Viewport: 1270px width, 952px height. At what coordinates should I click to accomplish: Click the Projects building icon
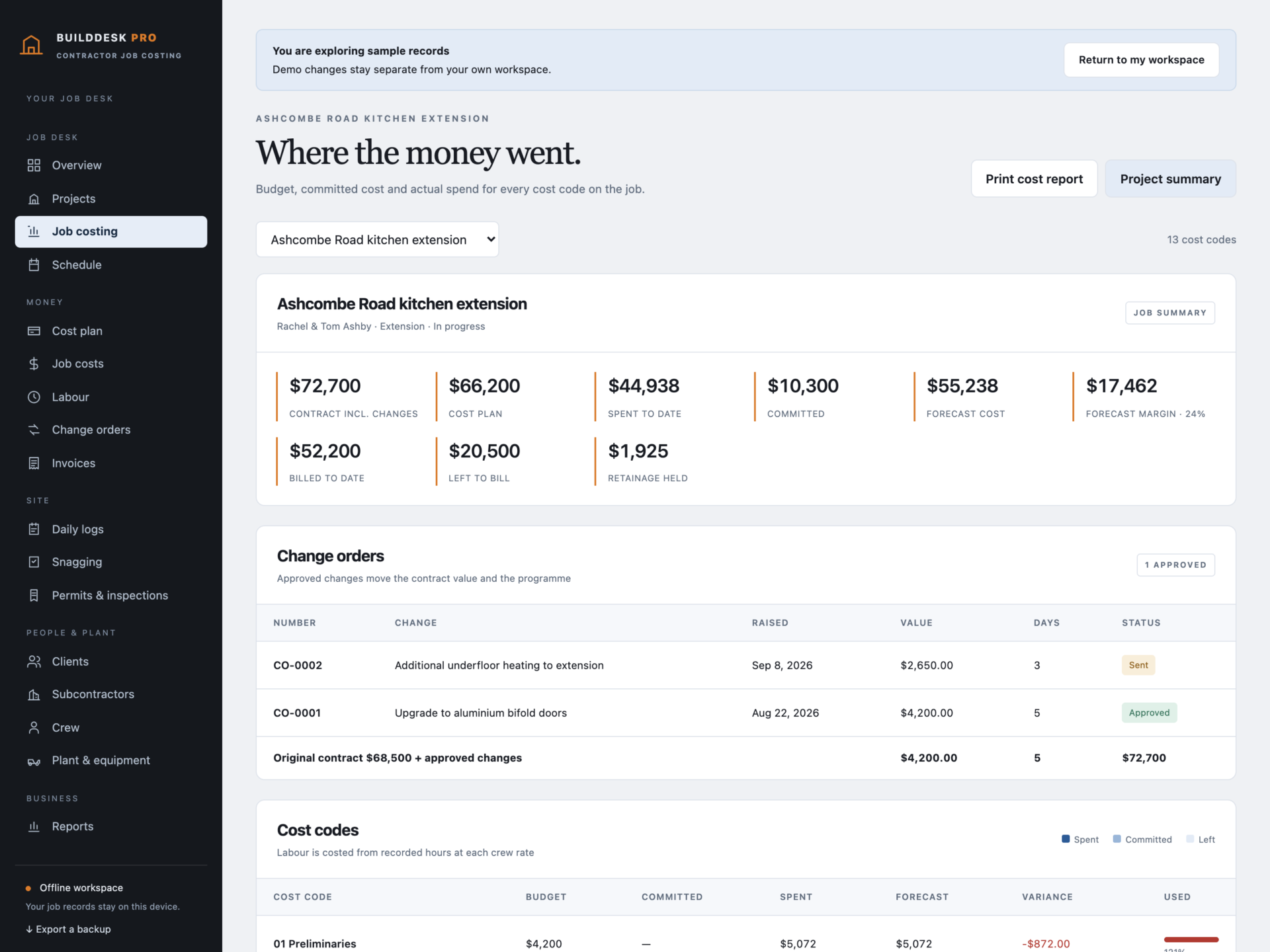click(34, 199)
